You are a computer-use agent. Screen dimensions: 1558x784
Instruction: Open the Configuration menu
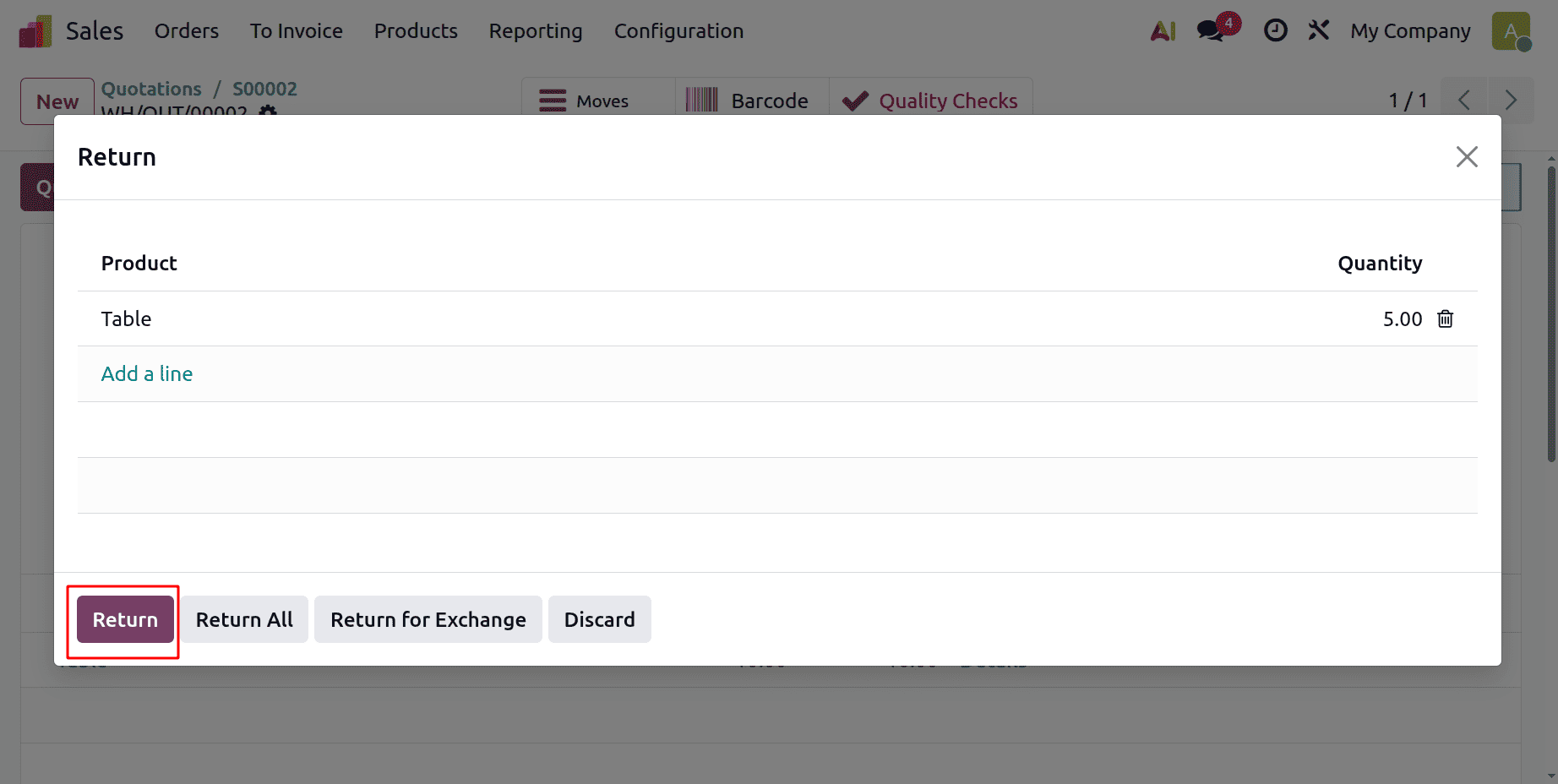[678, 31]
